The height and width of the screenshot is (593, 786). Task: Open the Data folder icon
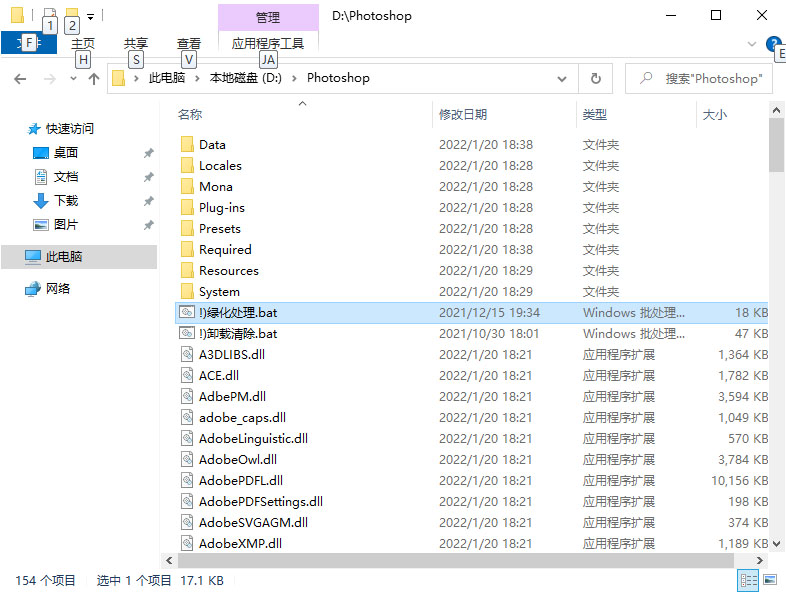(x=187, y=145)
